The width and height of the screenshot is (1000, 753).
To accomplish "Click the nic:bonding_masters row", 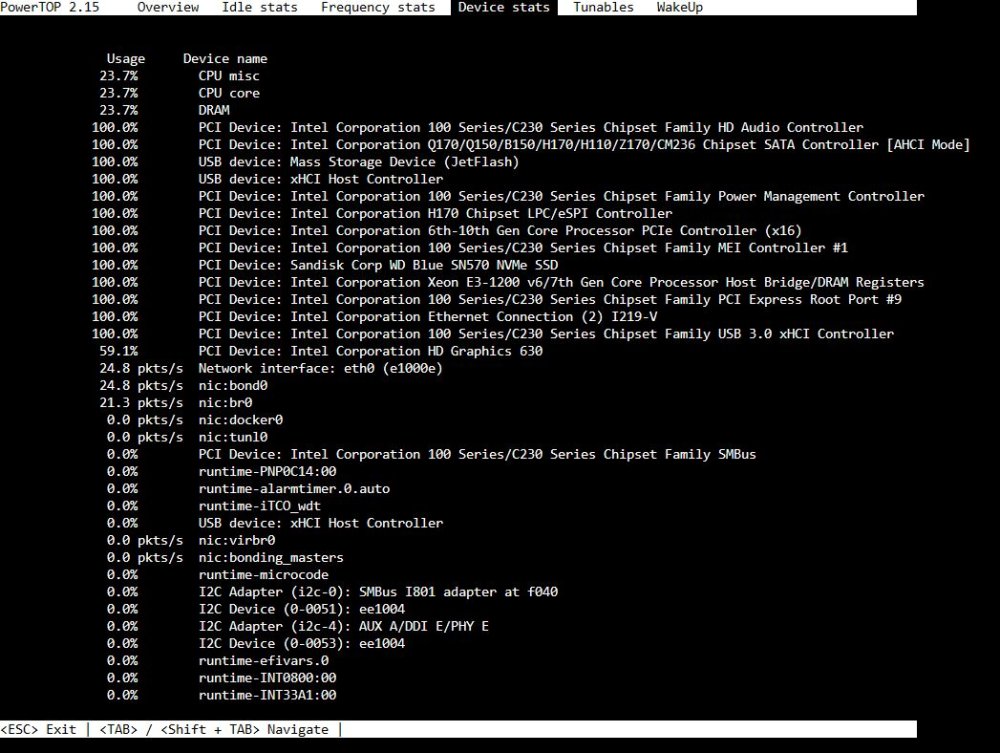I will pos(225,558).
